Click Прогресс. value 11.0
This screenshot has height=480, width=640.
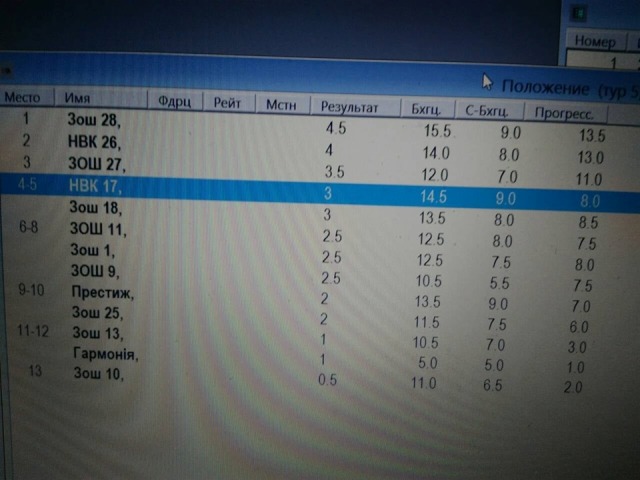pyautogui.click(x=589, y=179)
